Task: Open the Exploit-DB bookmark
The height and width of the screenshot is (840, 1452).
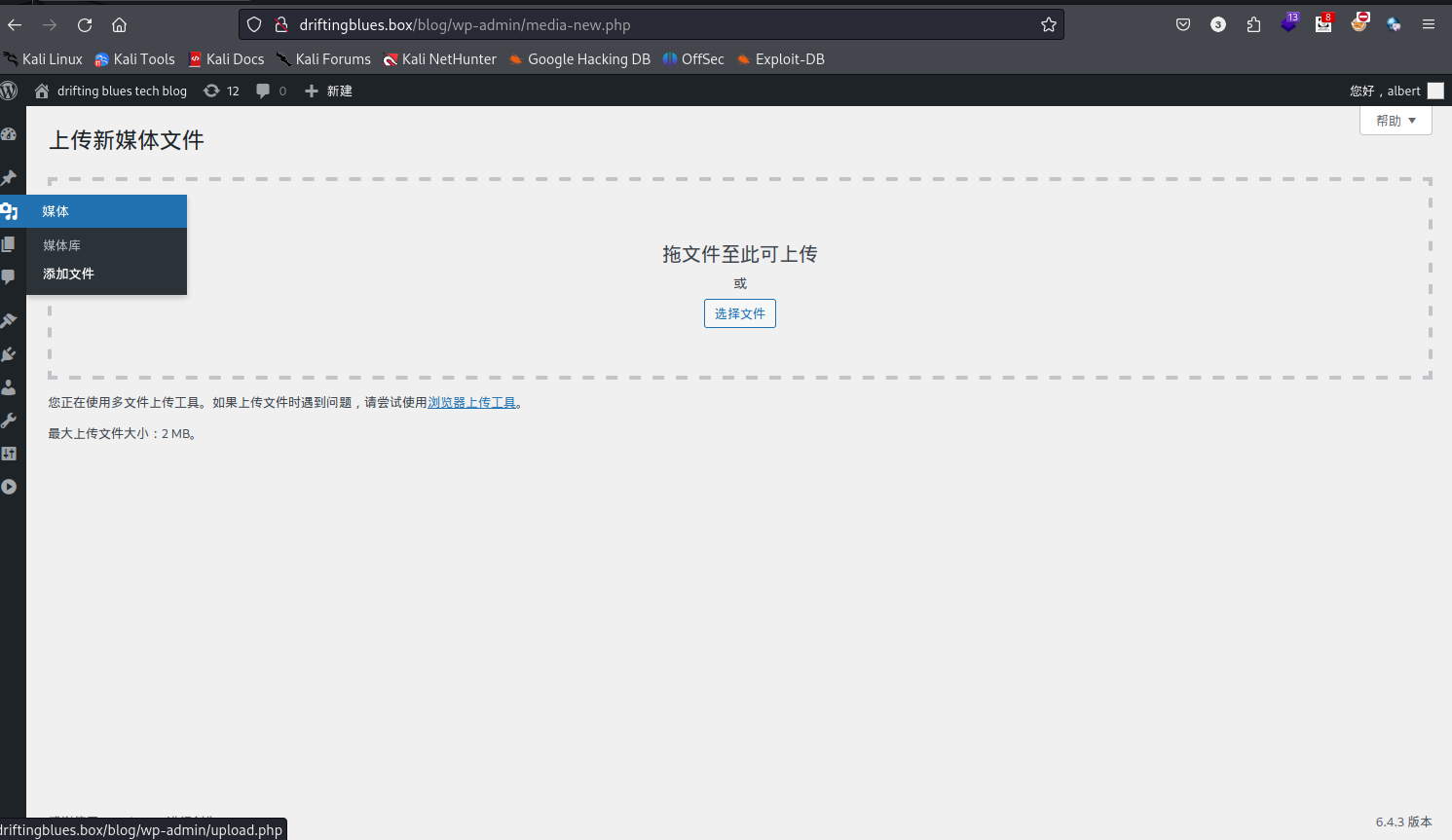Action: click(781, 59)
